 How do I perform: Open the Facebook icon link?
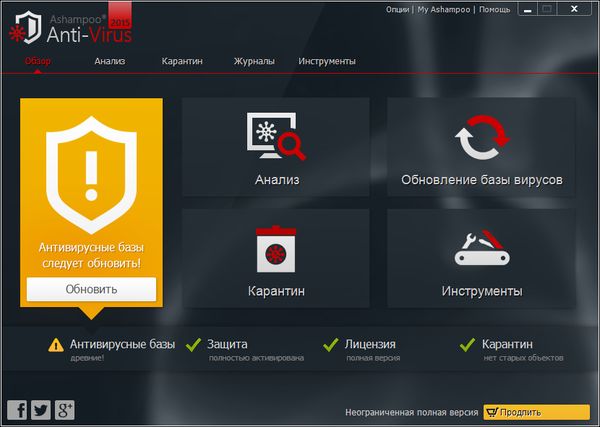coord(17,409)
